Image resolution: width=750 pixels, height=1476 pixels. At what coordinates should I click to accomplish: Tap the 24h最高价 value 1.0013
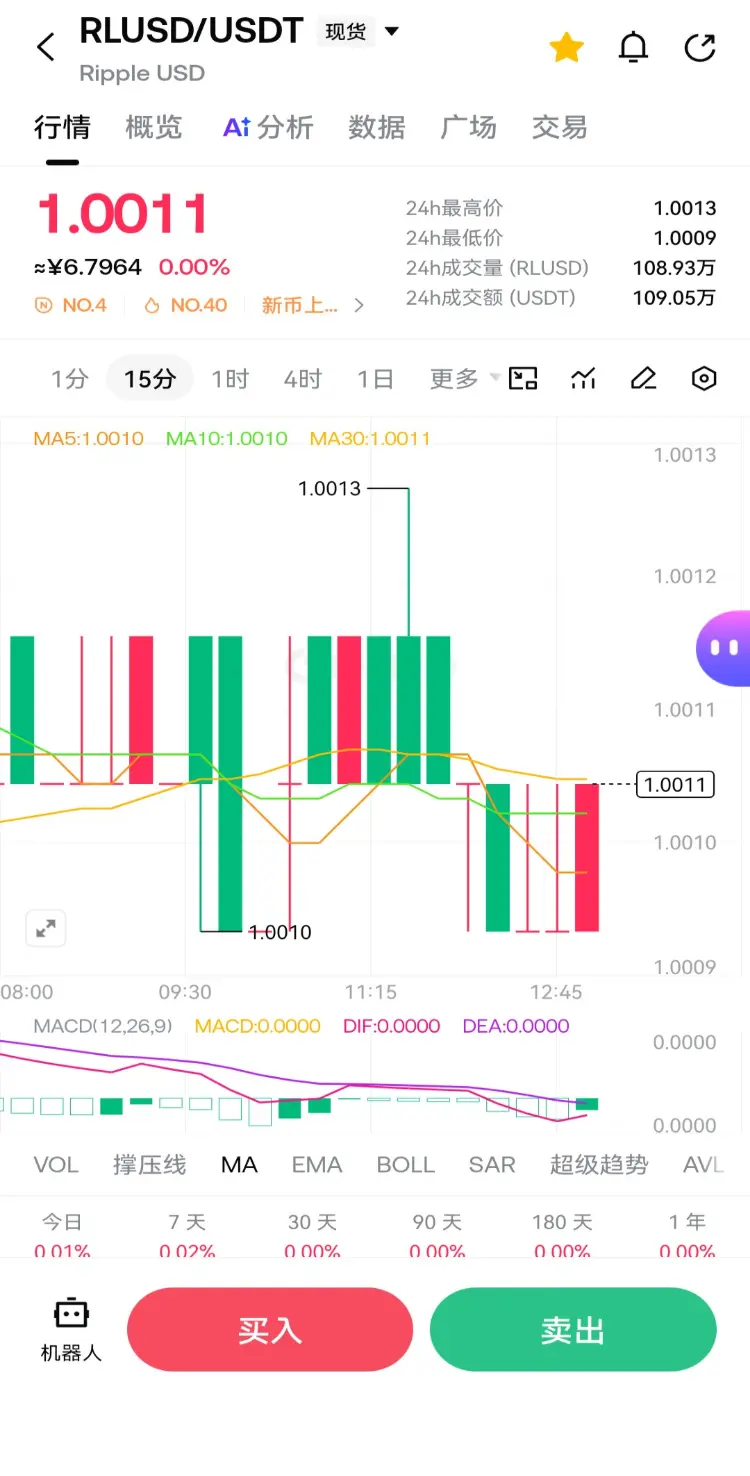[x=685, y=208]
